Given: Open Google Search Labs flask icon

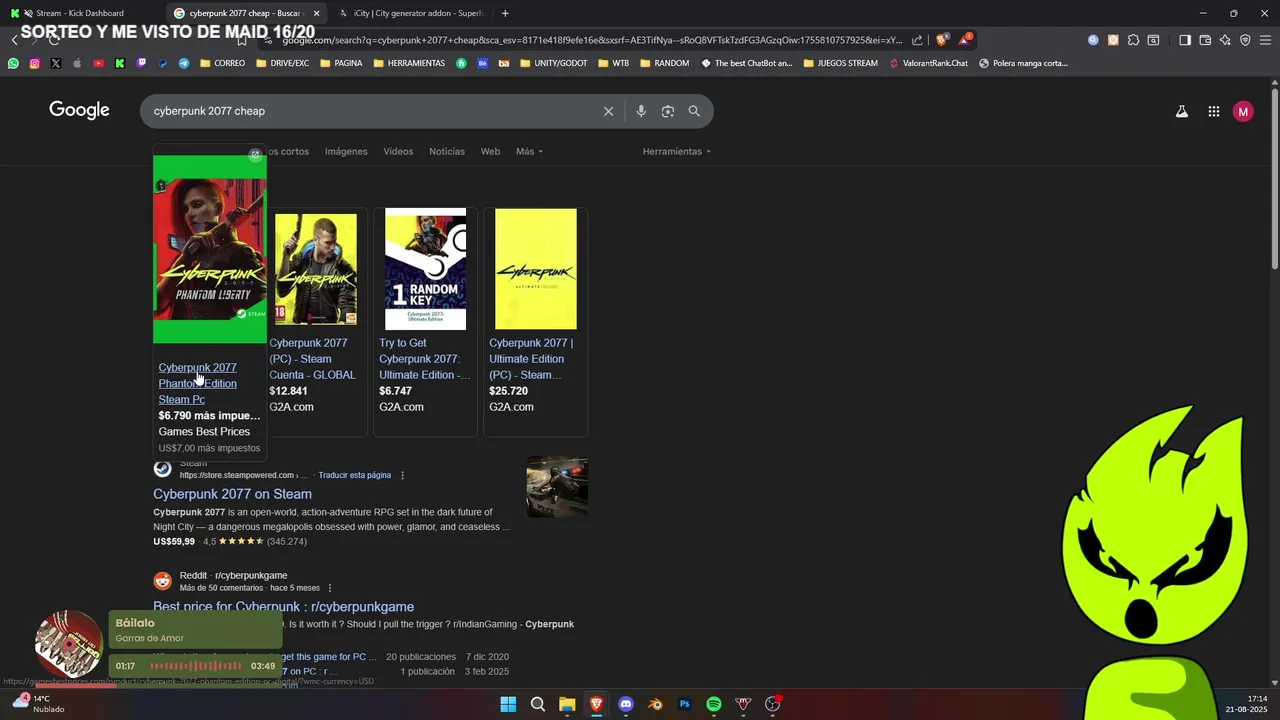Looking at the screenshot, I should coord(1182,112).
